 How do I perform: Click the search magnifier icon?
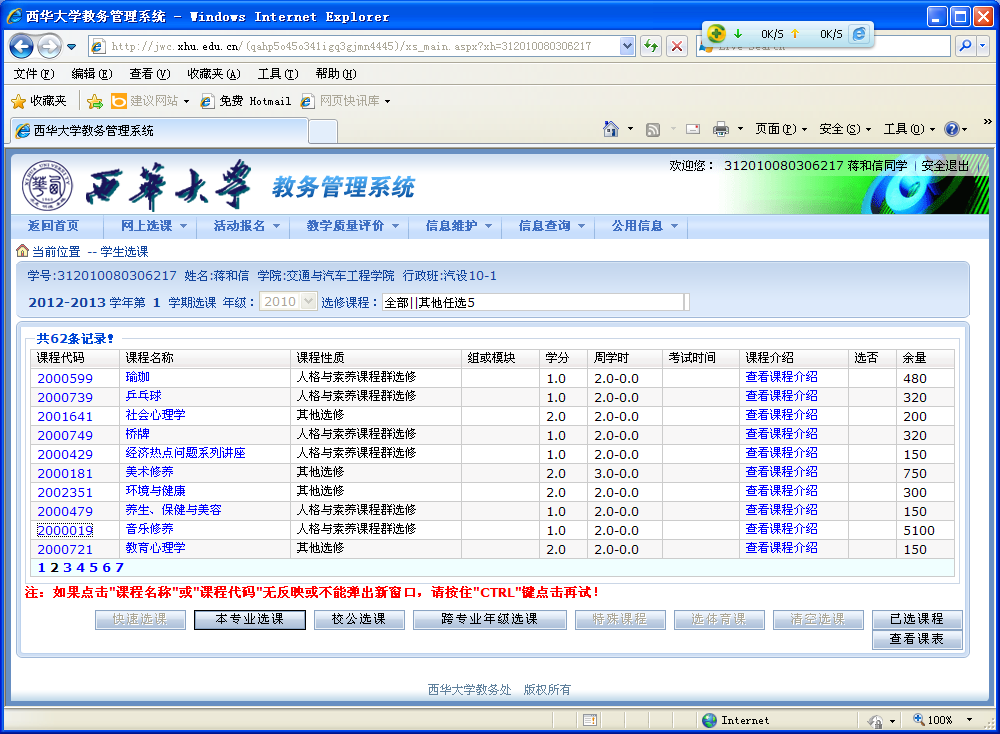(965, 46)
